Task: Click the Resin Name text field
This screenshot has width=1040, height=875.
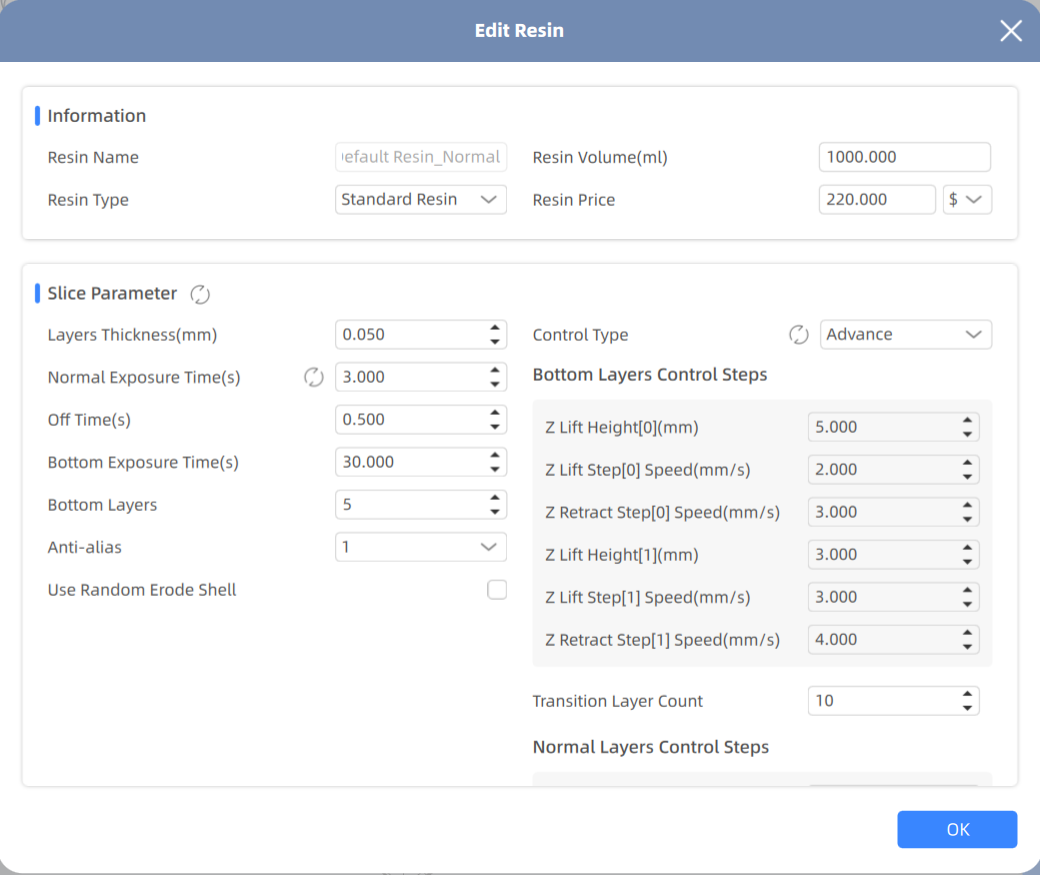Action: click(x=421, y=157)
